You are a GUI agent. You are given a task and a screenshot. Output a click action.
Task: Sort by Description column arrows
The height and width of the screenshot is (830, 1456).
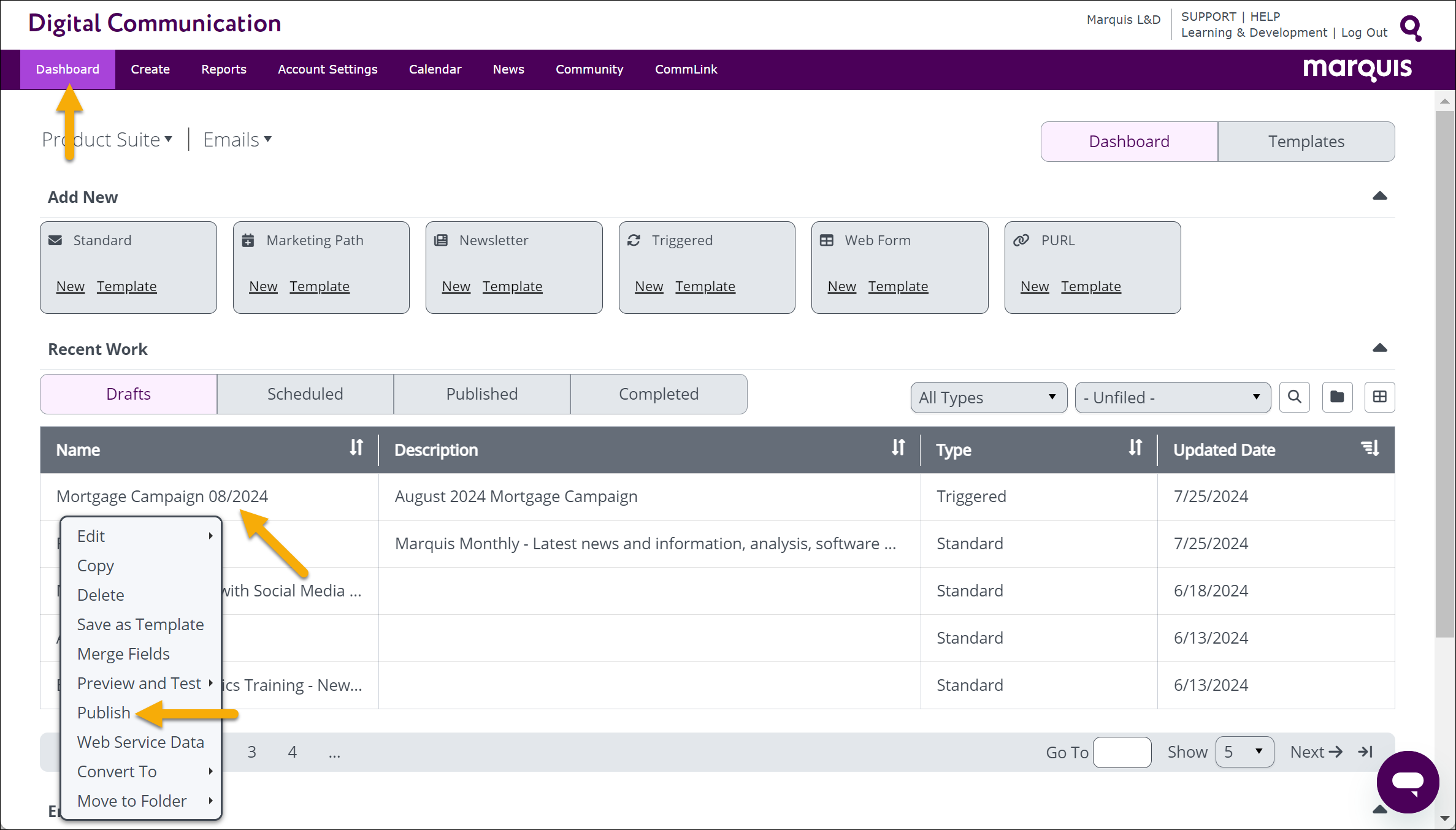point(899,448)
